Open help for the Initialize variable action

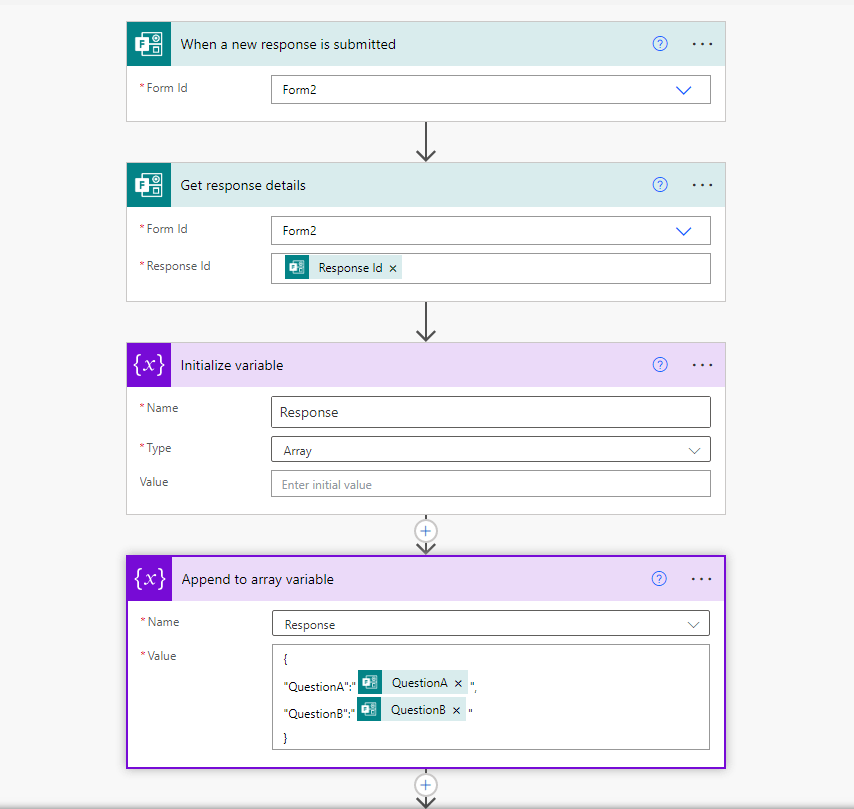[660, 365]
